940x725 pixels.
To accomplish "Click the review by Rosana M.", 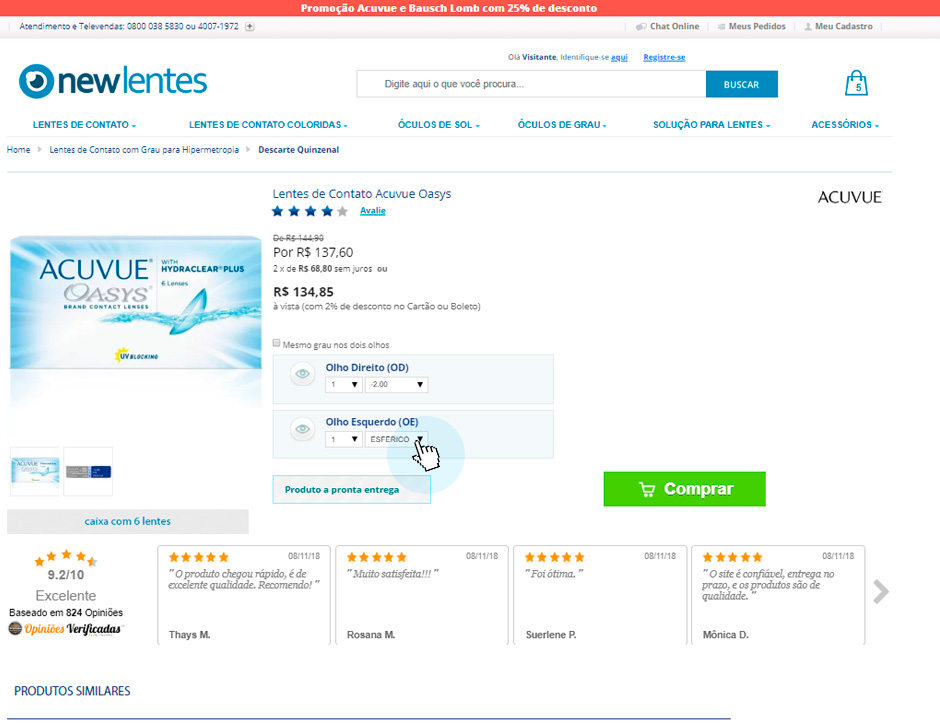I will pyautogui.click(x=422, y=595).
